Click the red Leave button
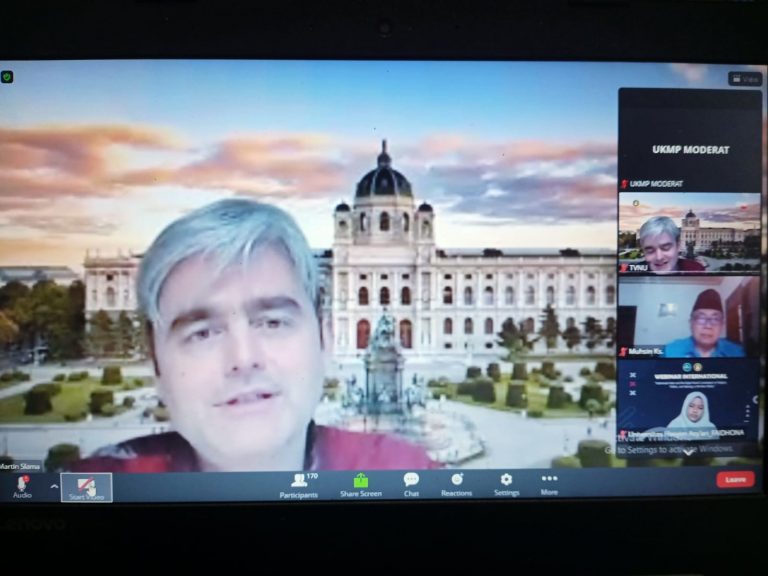This screenshot has height=576, width=768. tap(735, 480)
